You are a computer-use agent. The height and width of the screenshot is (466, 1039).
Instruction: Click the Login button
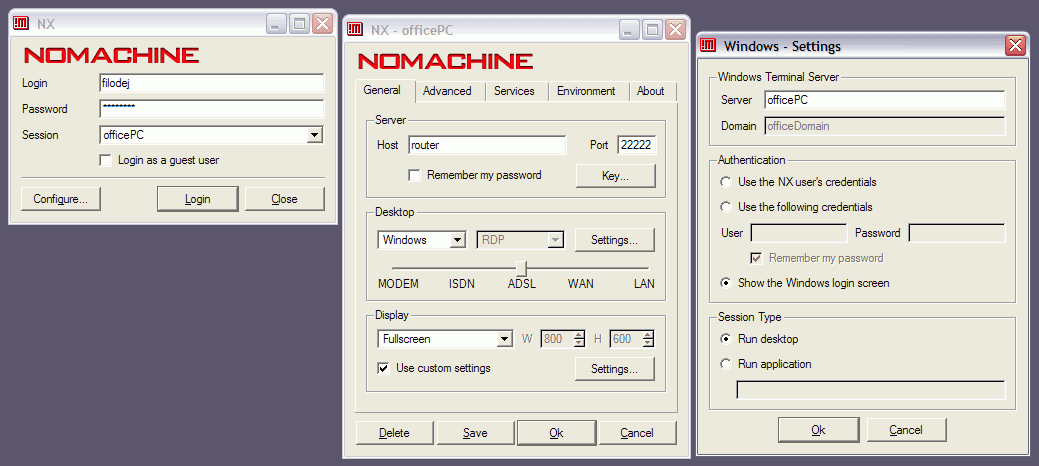(197, 199)
